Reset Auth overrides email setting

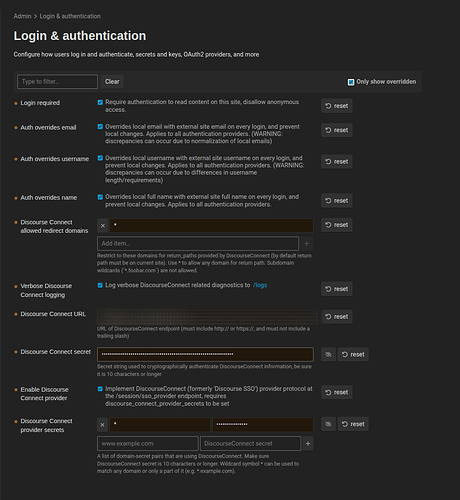[337, 130]
